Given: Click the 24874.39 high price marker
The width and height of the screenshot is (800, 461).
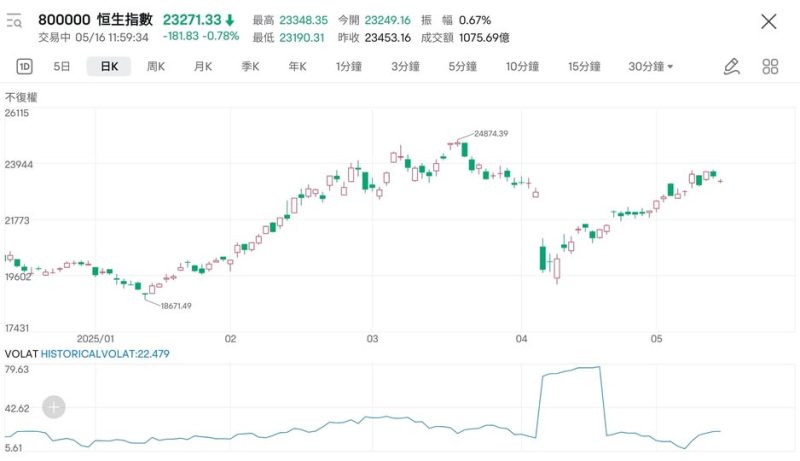Looking at the screenshot, I should pos(490,133).
